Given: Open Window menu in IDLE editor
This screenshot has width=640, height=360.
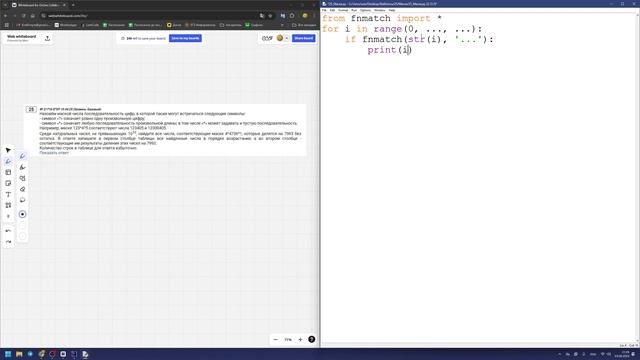Looking at the screenshot, I should 379,10.
